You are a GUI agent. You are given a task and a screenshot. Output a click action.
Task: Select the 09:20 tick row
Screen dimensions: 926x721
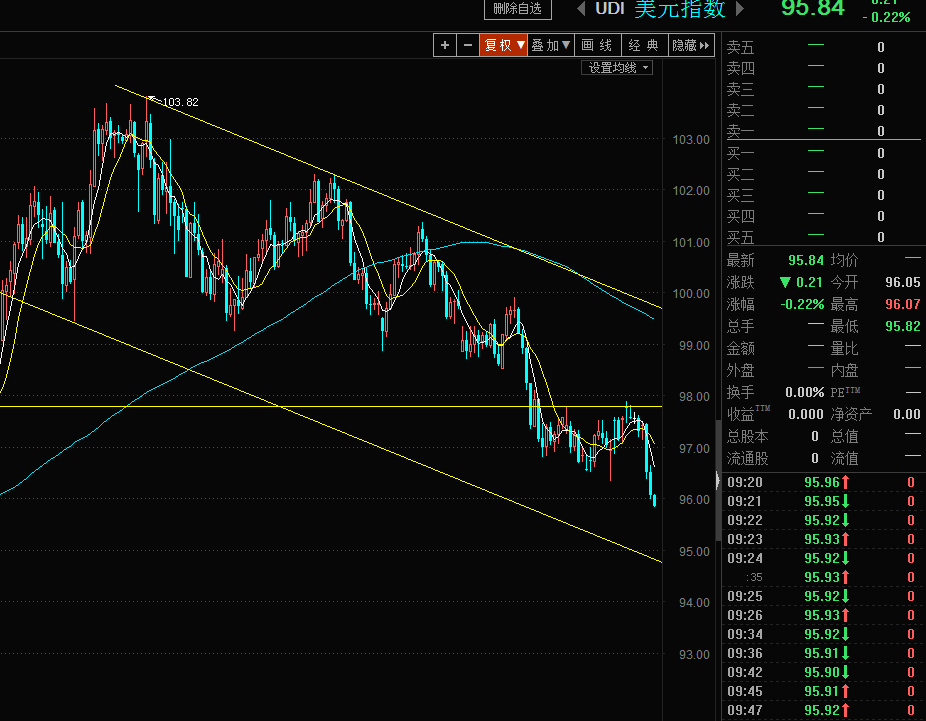821,482
